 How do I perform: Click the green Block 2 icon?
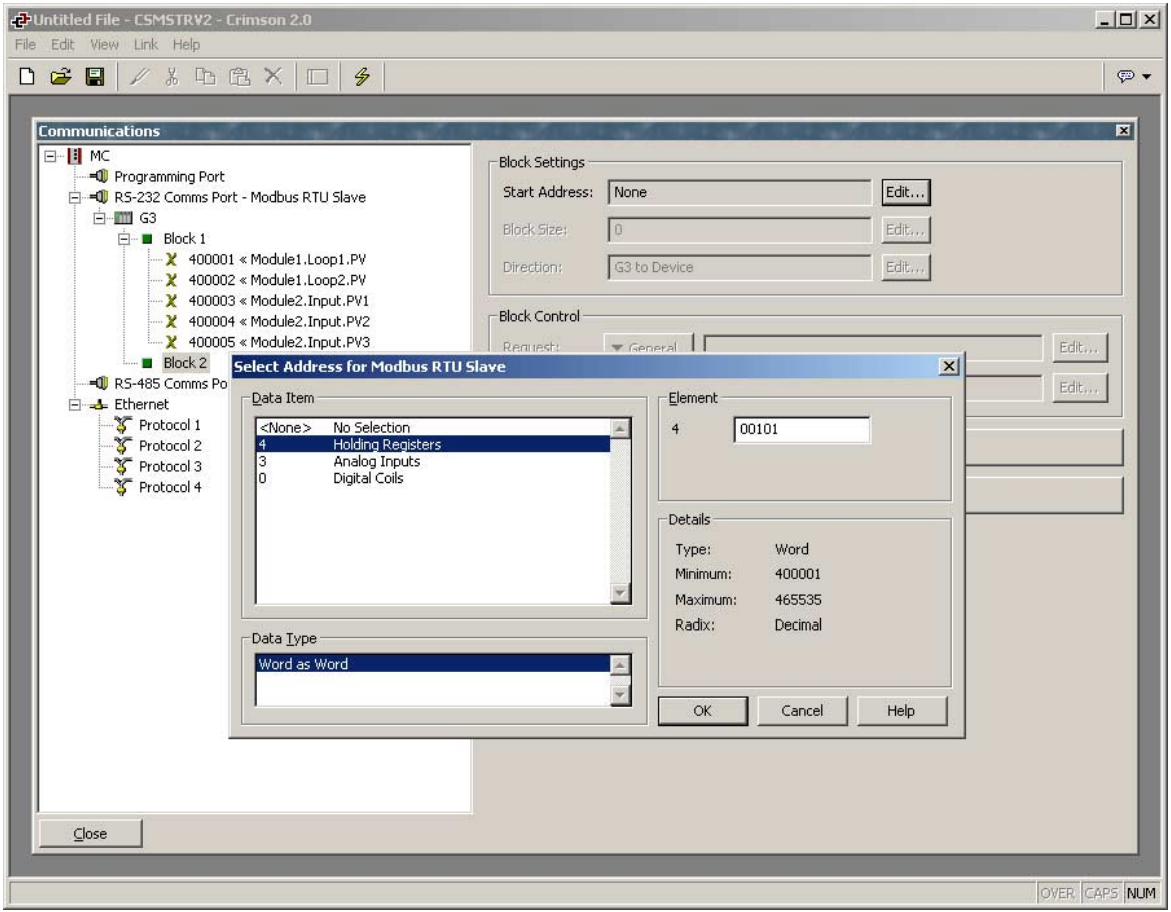(x=147, y=363)
